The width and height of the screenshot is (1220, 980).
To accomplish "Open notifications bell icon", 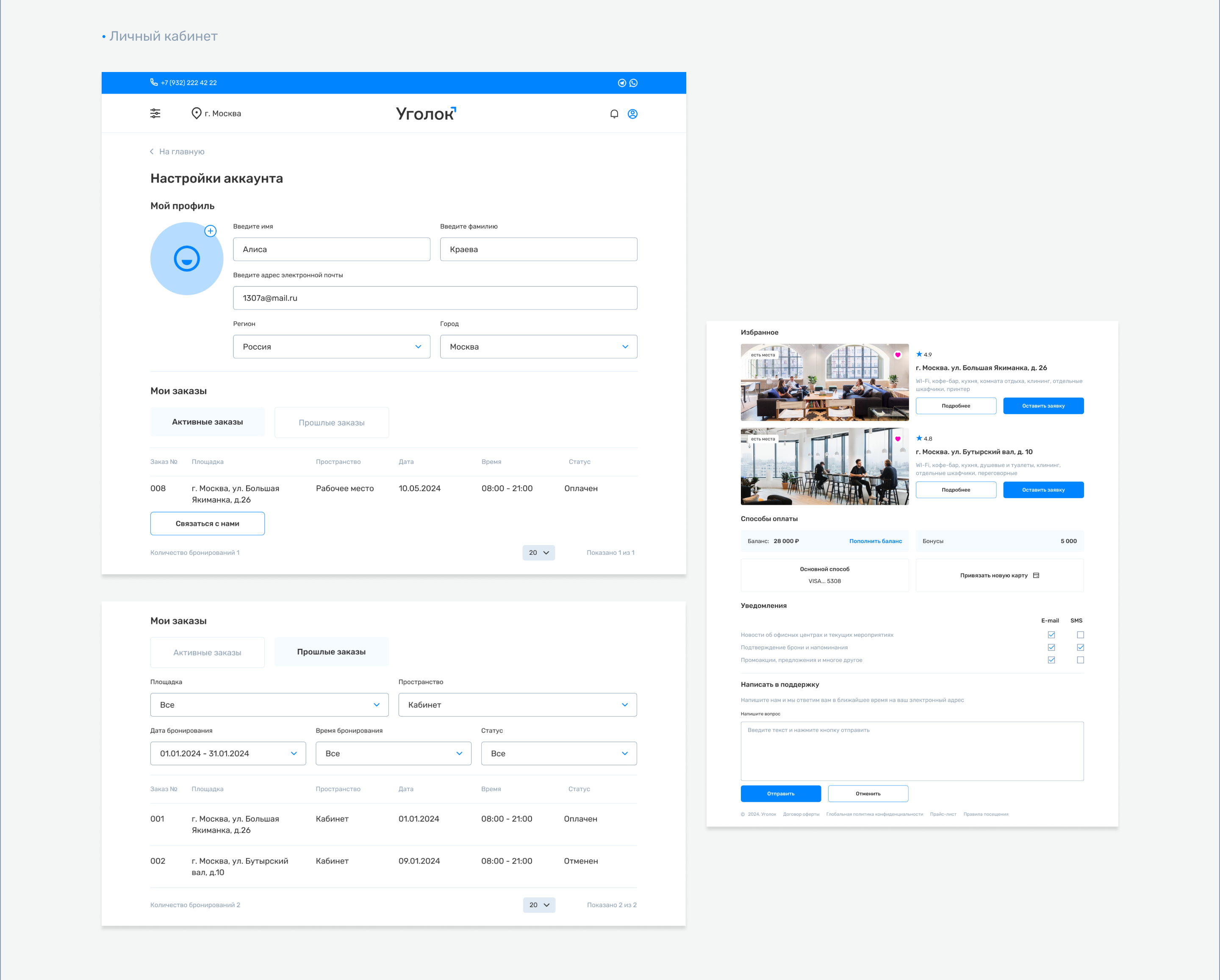I will [614, 114].
